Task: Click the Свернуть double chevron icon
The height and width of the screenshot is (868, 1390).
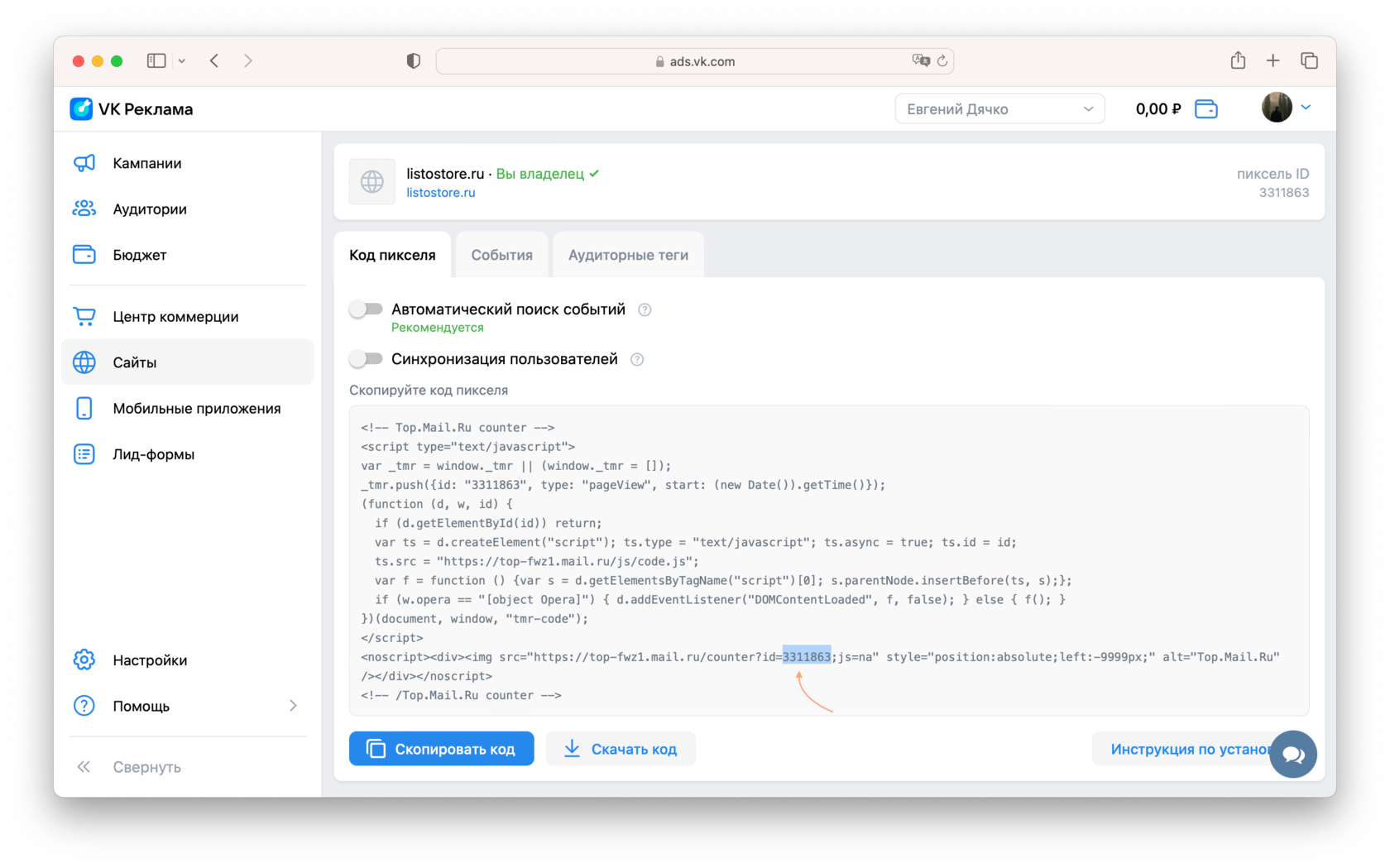Action: [x=84, y=767]
